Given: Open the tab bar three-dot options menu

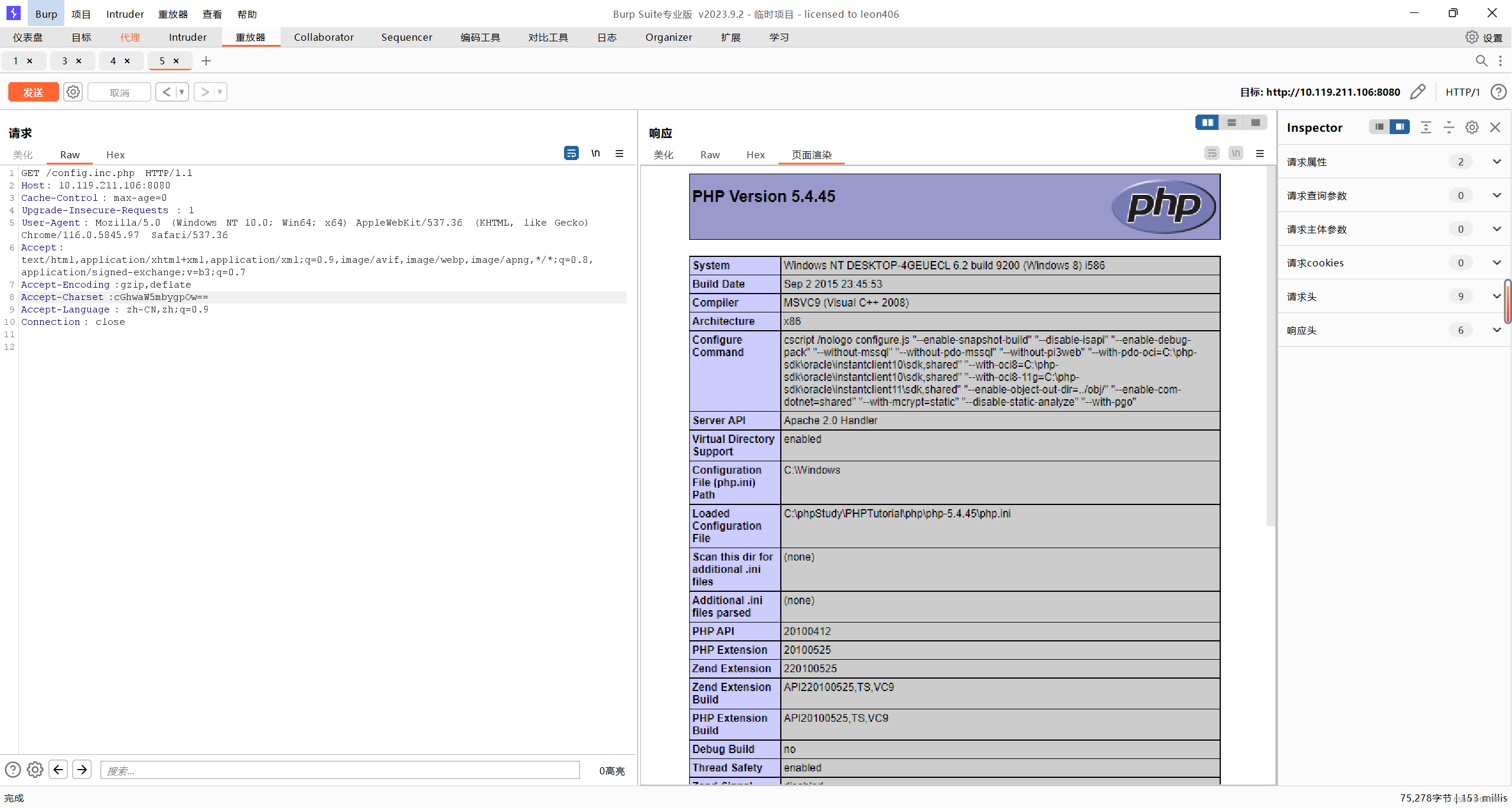Looking at the screenshot, I should (x=1500, y=61).
